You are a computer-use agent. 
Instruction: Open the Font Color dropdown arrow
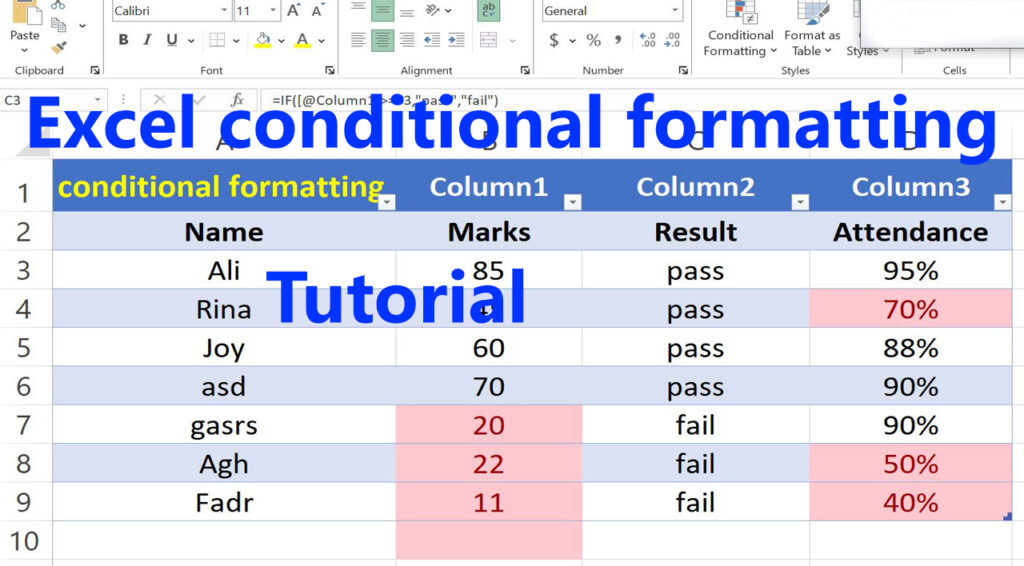(x=322, y=40)
